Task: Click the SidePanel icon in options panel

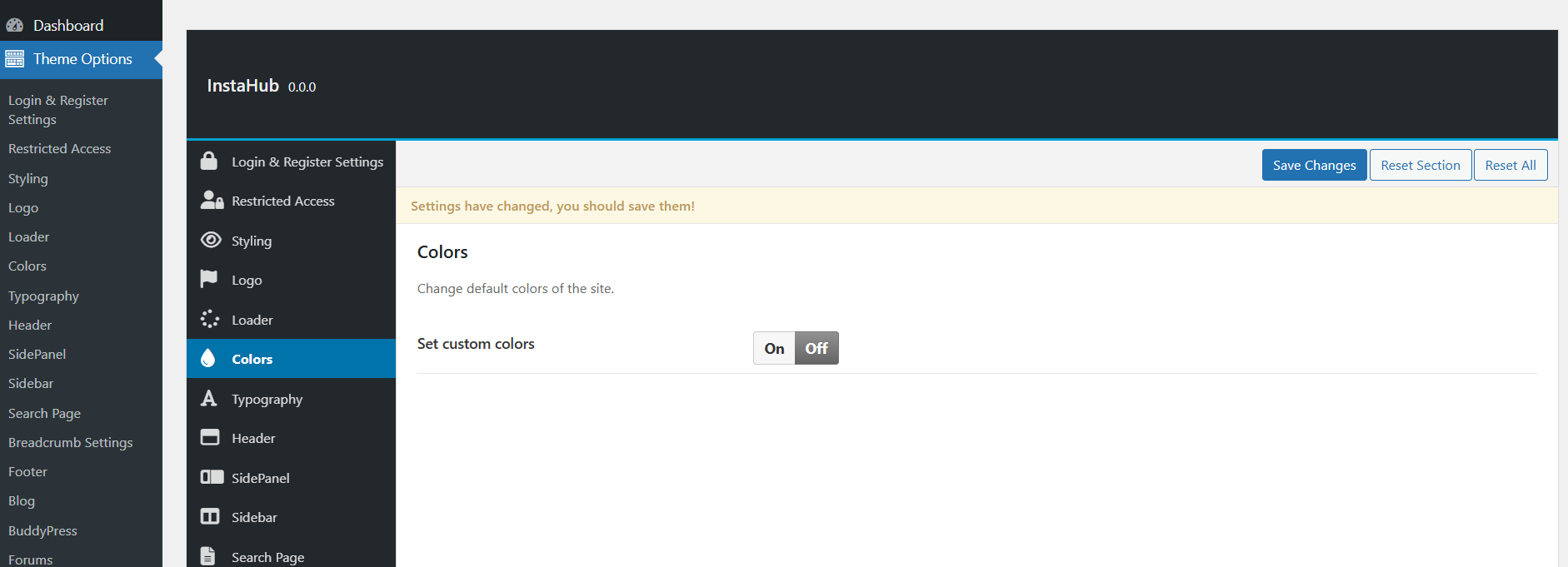Action: 212,477
